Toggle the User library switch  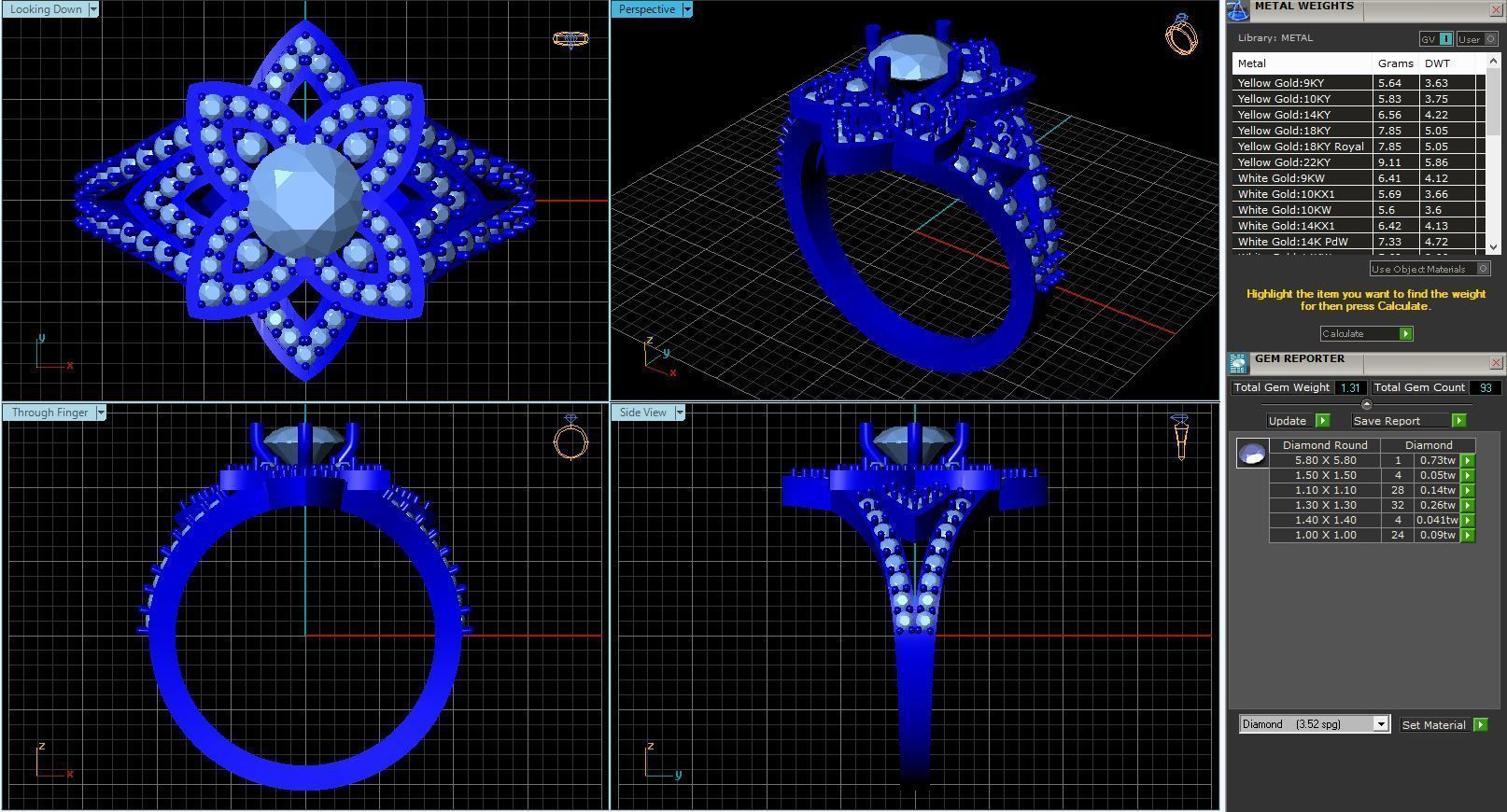pos(1476,39)
